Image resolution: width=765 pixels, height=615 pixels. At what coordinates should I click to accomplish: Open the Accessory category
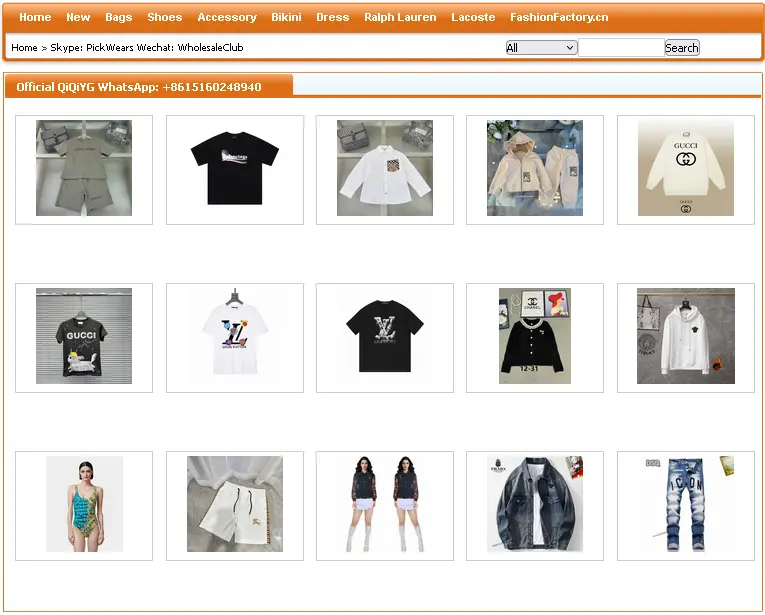tap(227, 17)
